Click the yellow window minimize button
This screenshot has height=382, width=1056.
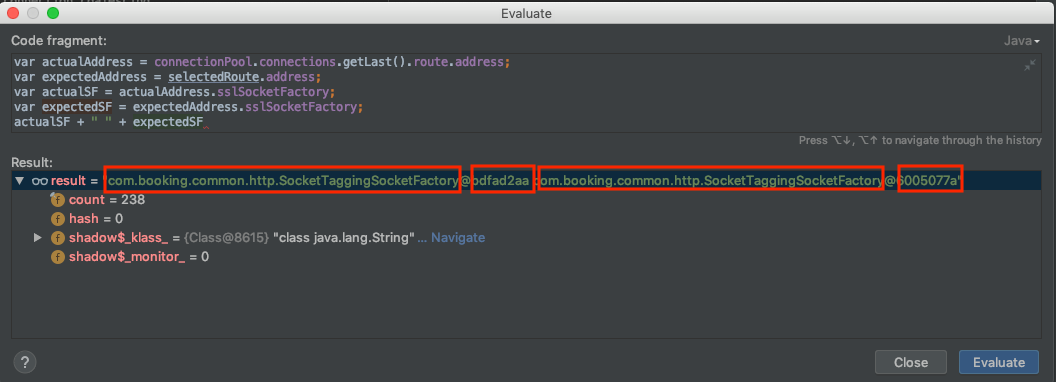(x=34, y=13)
